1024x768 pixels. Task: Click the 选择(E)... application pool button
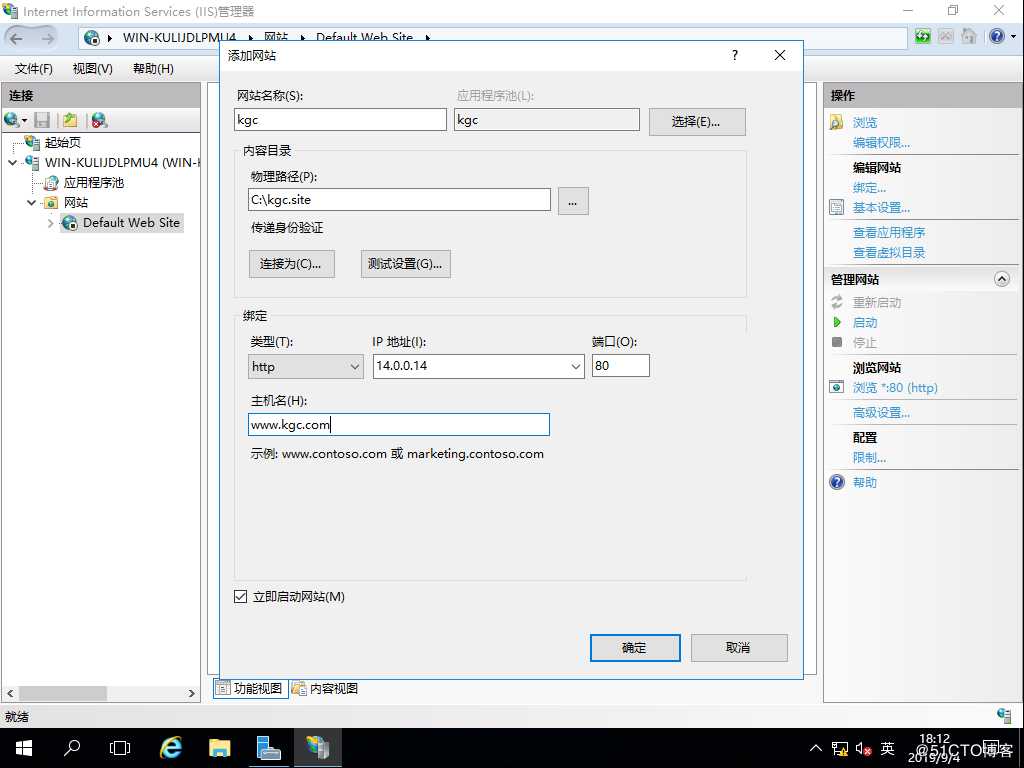[x=697, y=121]
